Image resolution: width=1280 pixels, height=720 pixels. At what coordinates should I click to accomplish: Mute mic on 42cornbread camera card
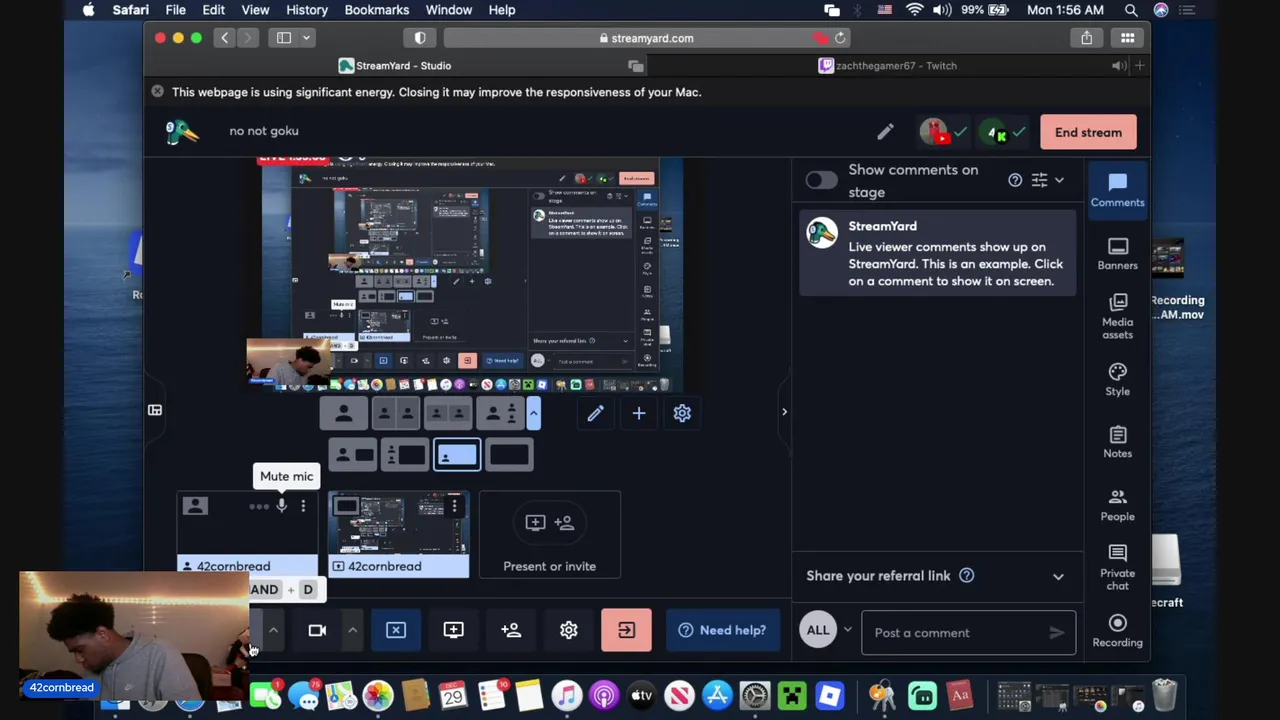[282, 506]
